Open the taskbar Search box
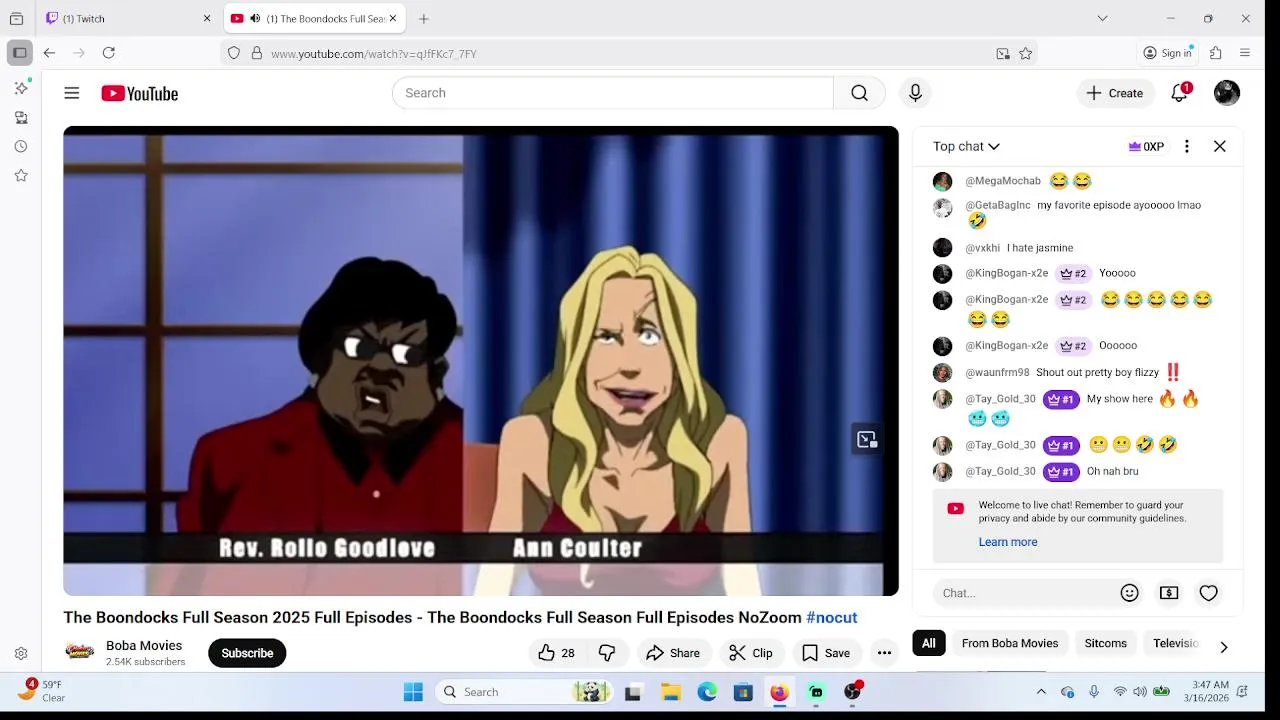The height and width of the screenshot is (720, 1280). point(525,692)
